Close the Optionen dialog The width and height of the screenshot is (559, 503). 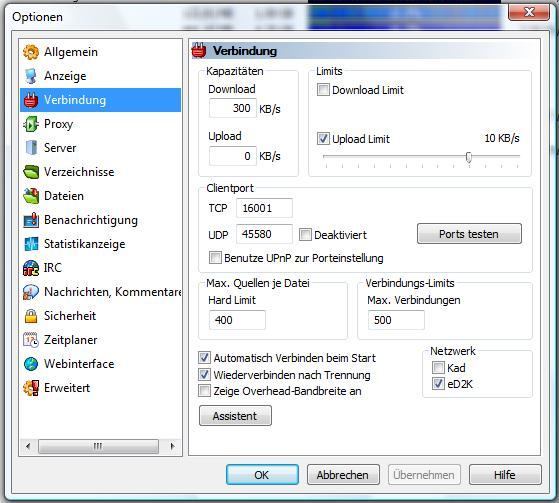[x=529, y=12]
